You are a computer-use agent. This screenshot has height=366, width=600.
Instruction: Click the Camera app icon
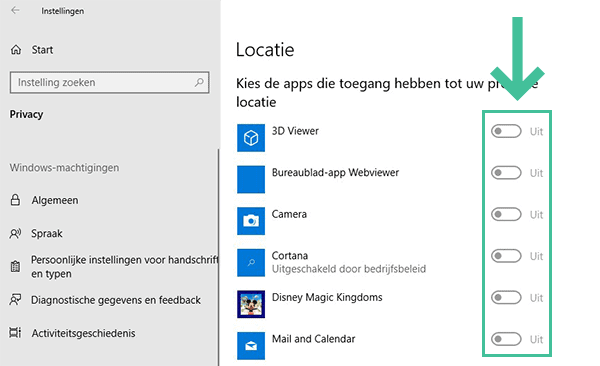click(x=251, y=221)
